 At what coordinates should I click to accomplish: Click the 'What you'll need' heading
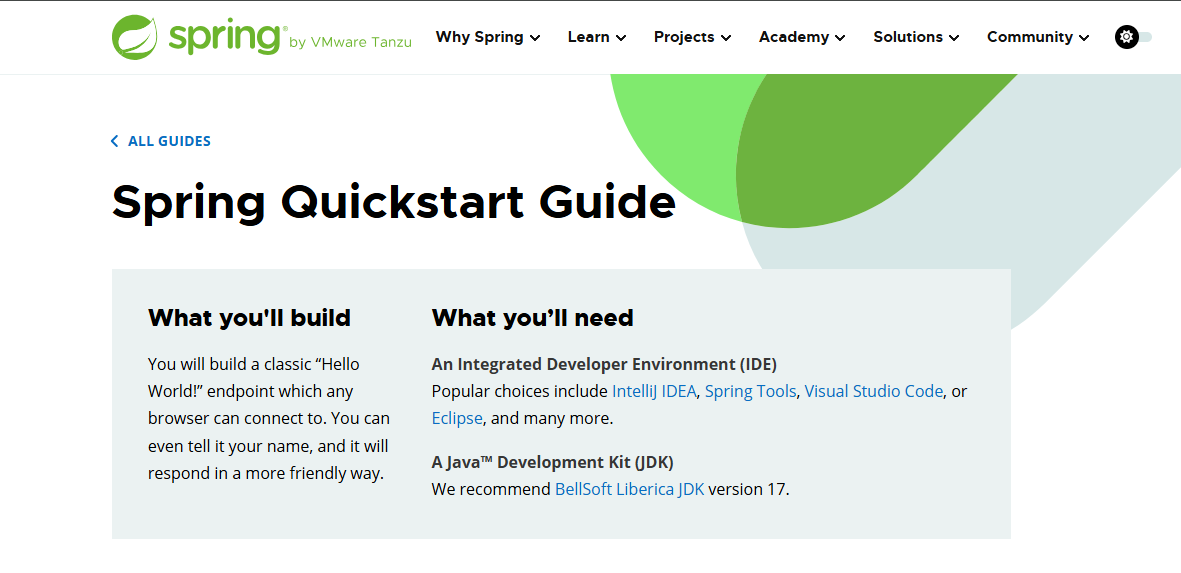533,318
